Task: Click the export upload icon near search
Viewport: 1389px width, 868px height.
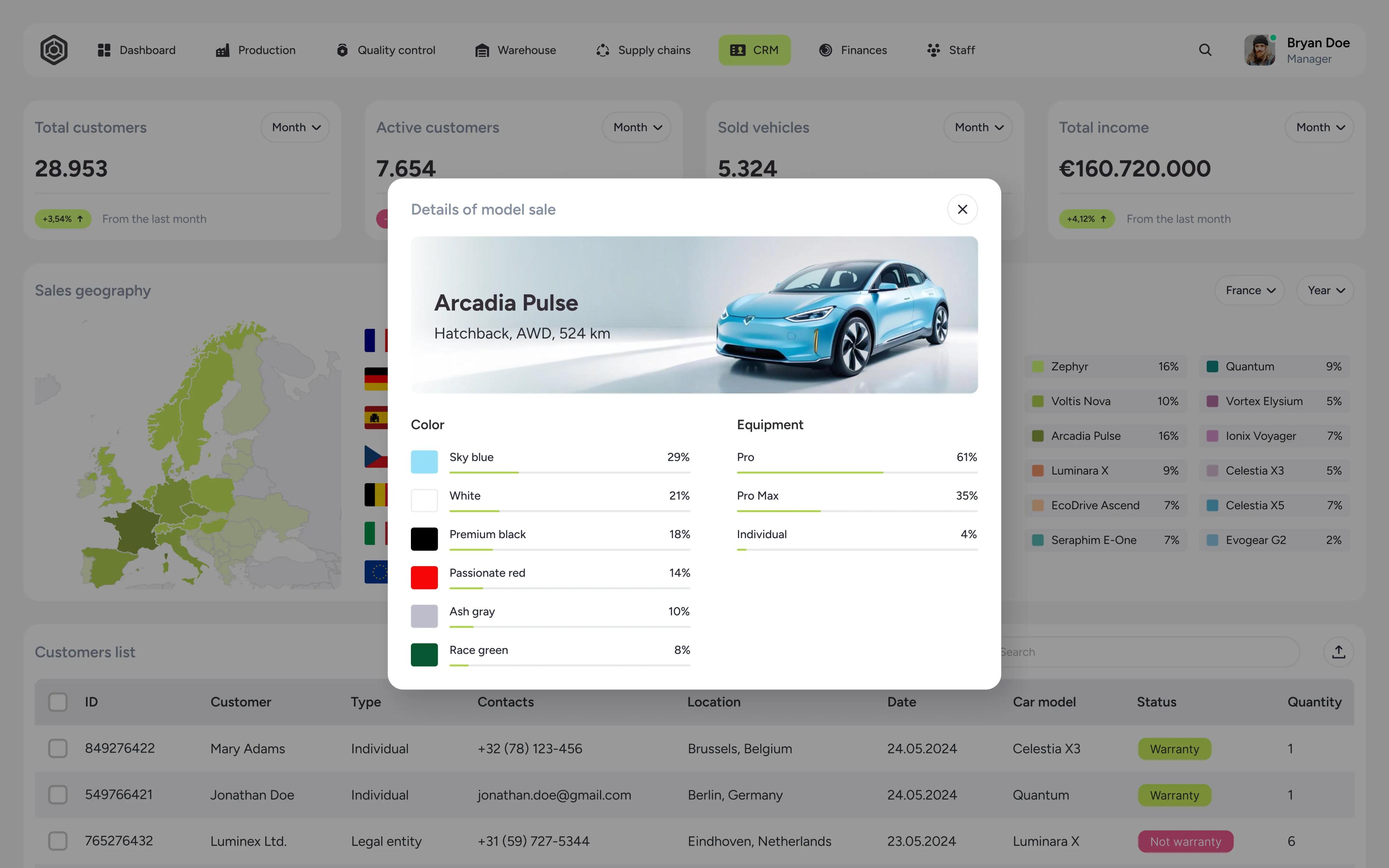Action: click(1338, 652)
